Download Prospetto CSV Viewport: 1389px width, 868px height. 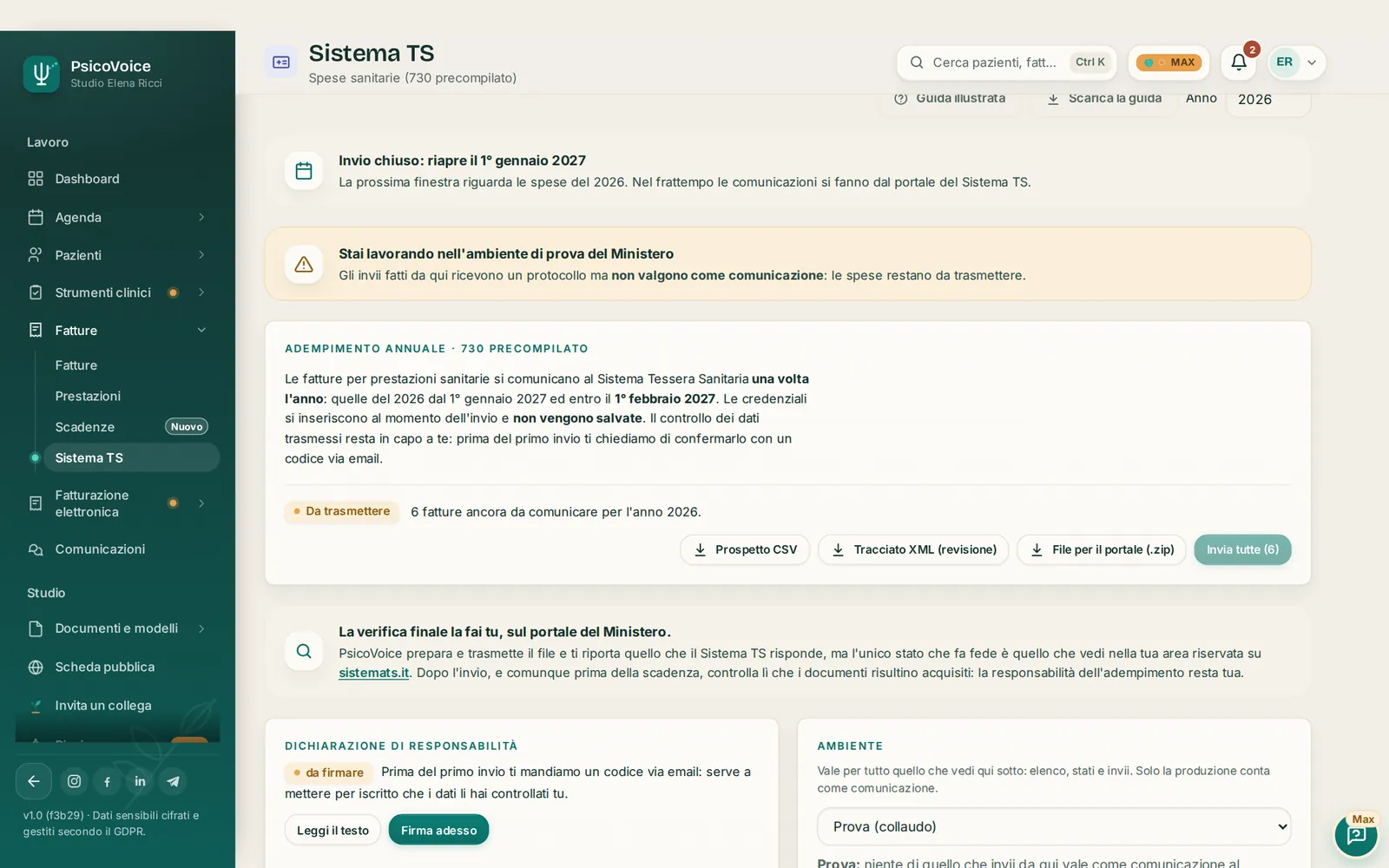point(745,549)
